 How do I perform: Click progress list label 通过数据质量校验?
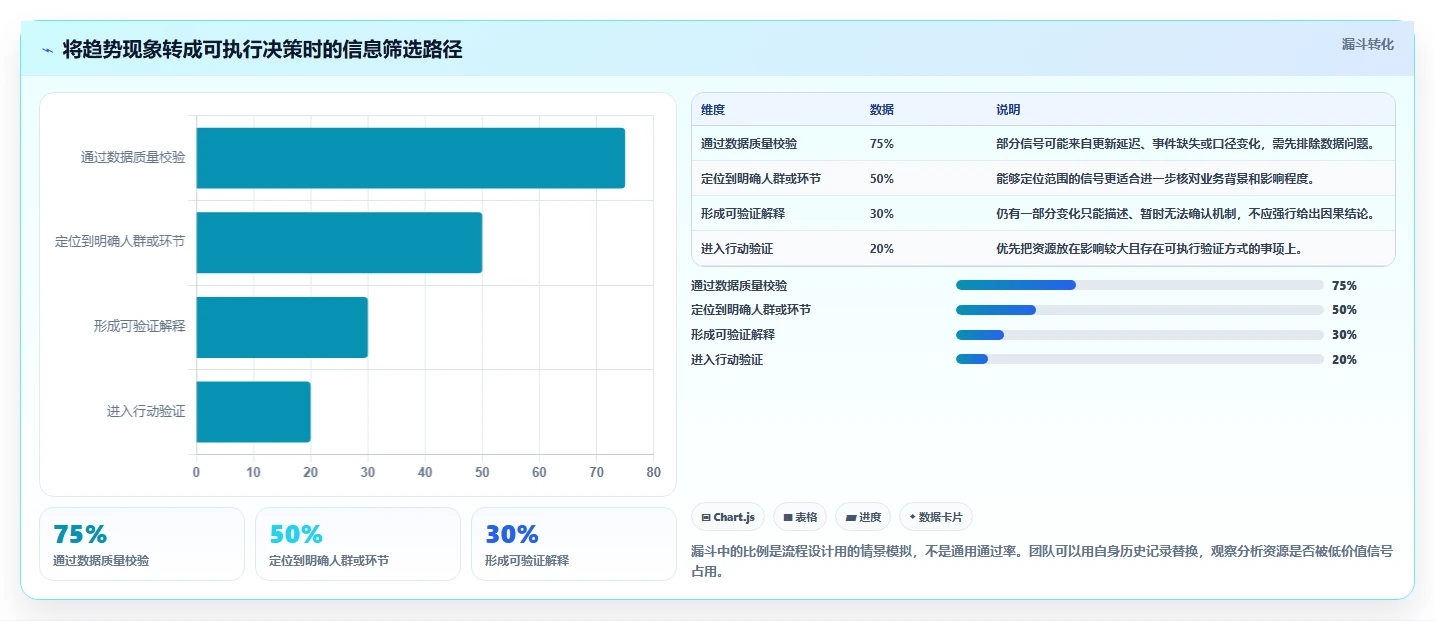(739, 285)
